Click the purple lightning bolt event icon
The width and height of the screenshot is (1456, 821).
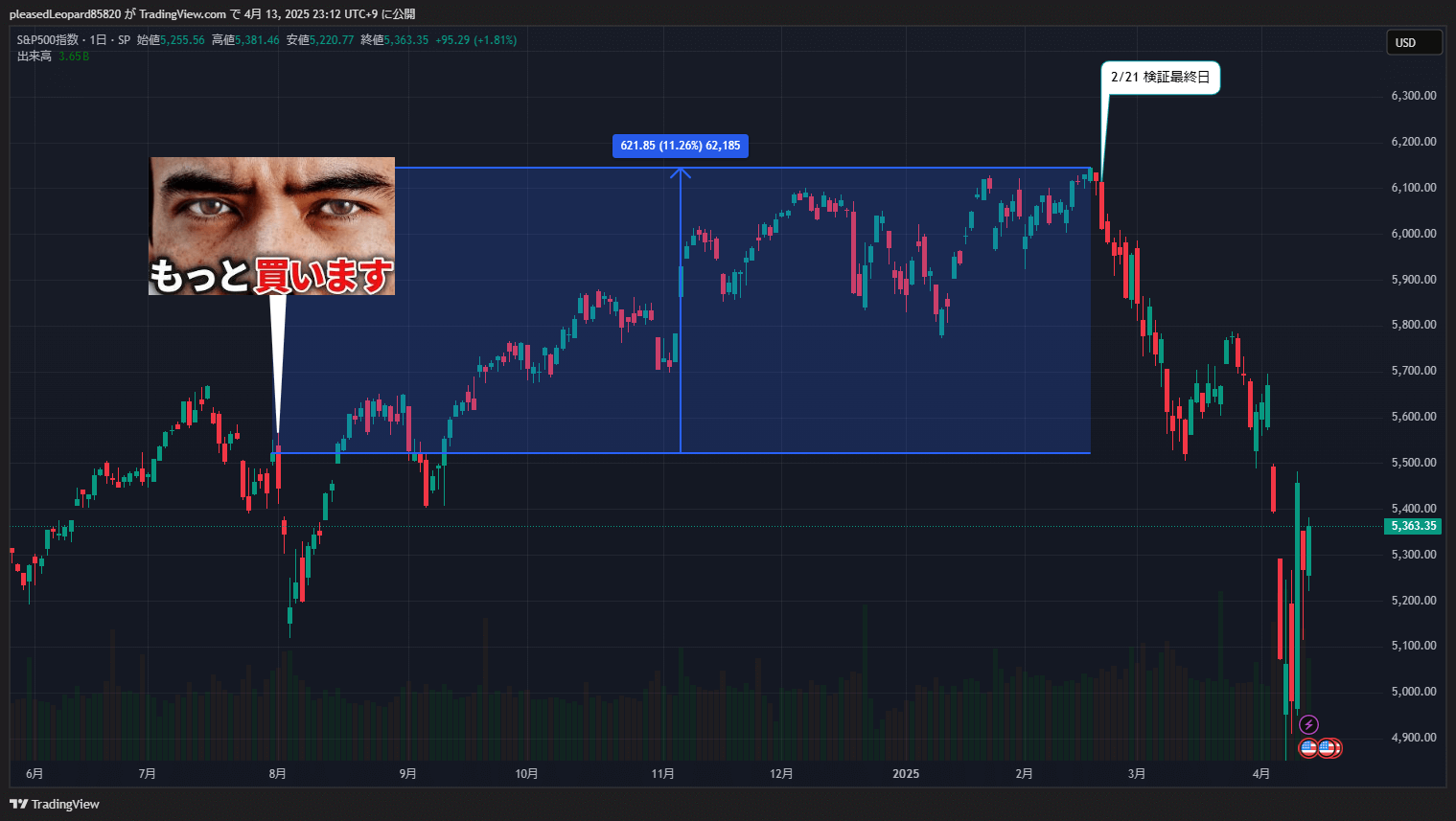tap(1308, 725)
